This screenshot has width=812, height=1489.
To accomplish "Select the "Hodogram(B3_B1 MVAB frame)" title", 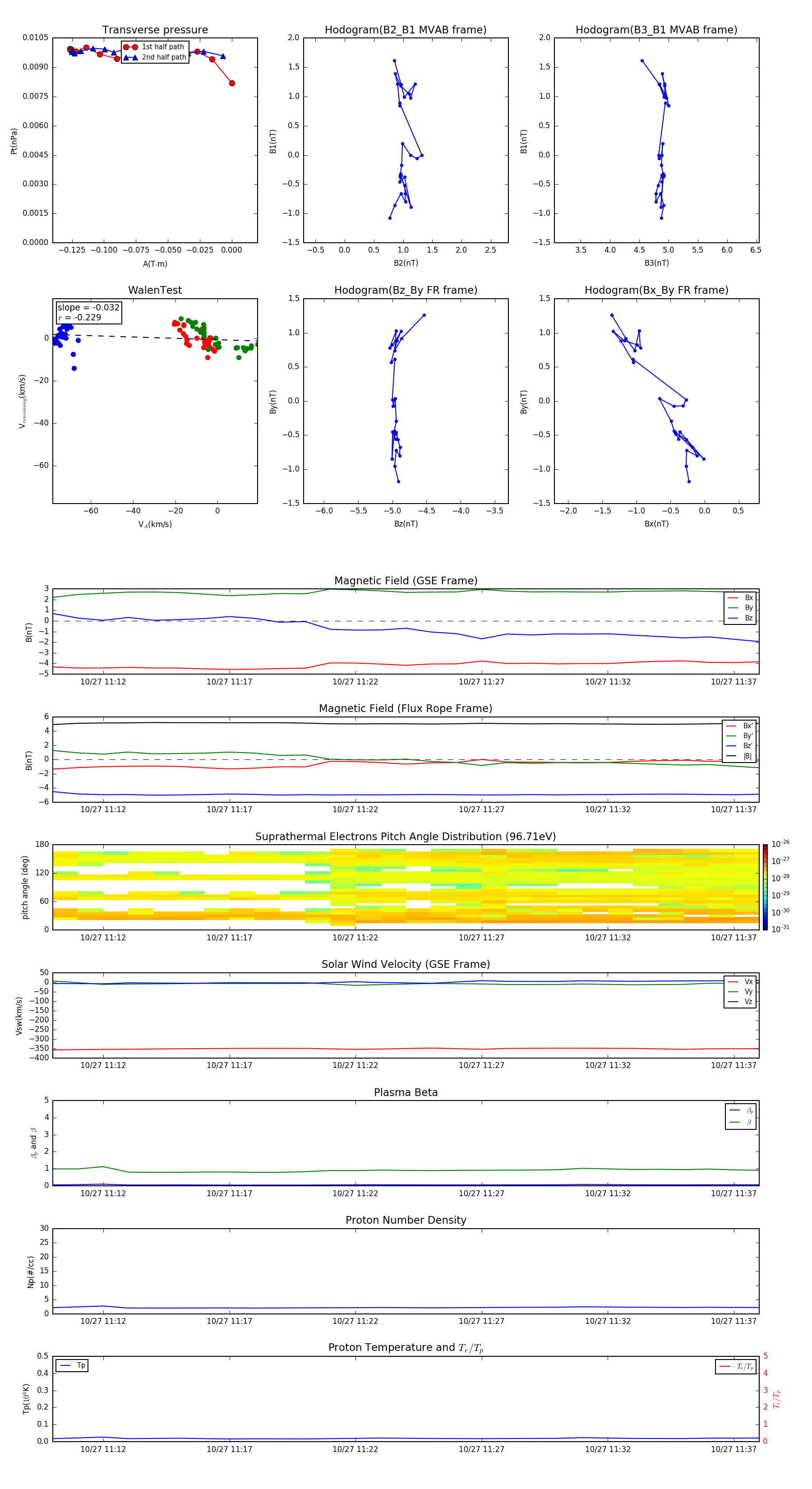I will [656, 30].
